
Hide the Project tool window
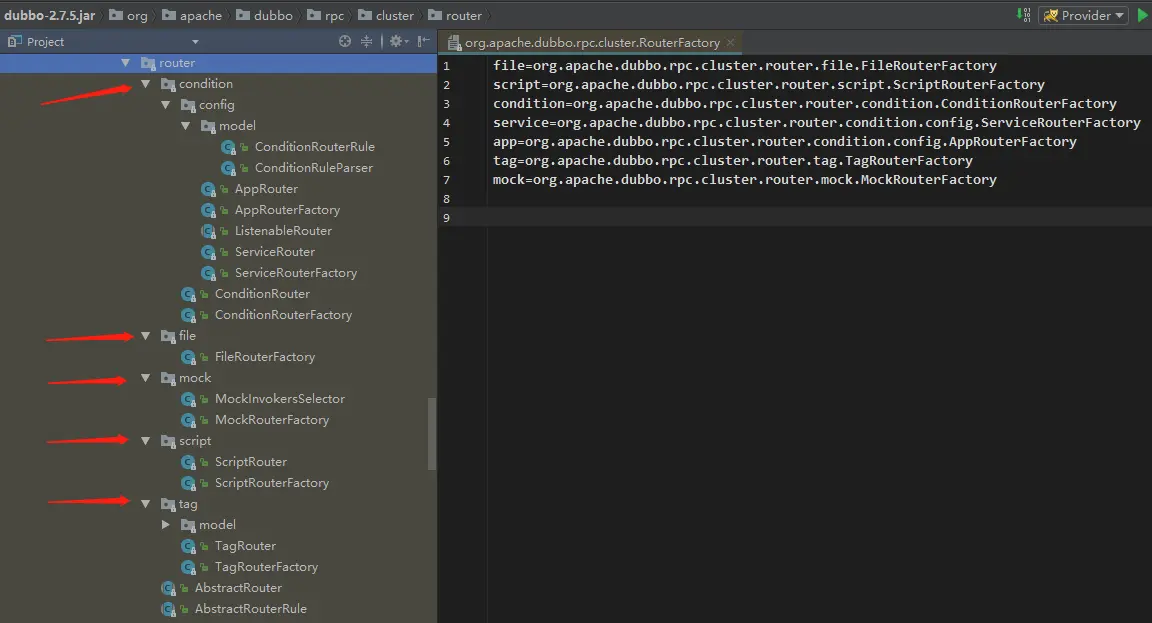click(423, 41)
